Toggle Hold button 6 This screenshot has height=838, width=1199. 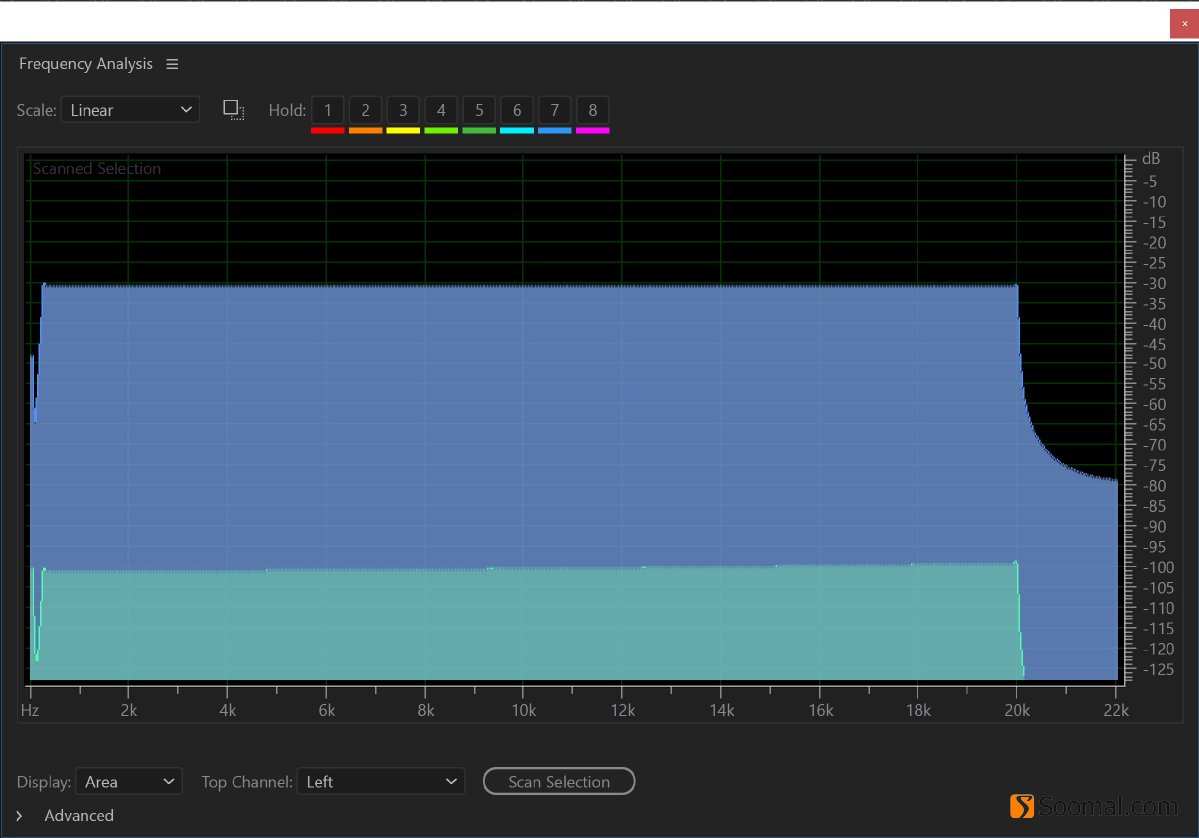517,110
